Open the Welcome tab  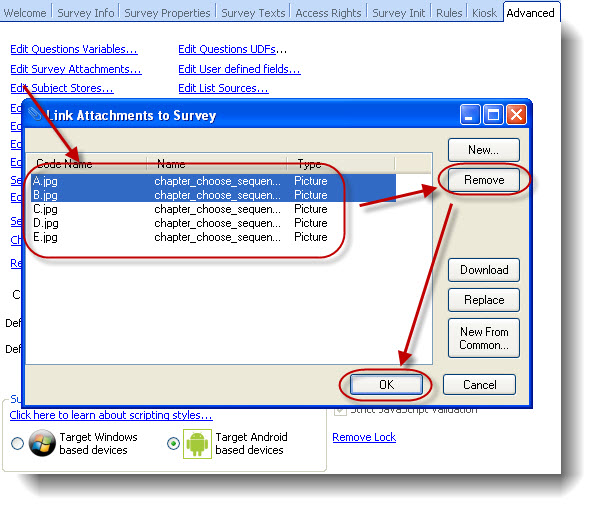[25, 13]
